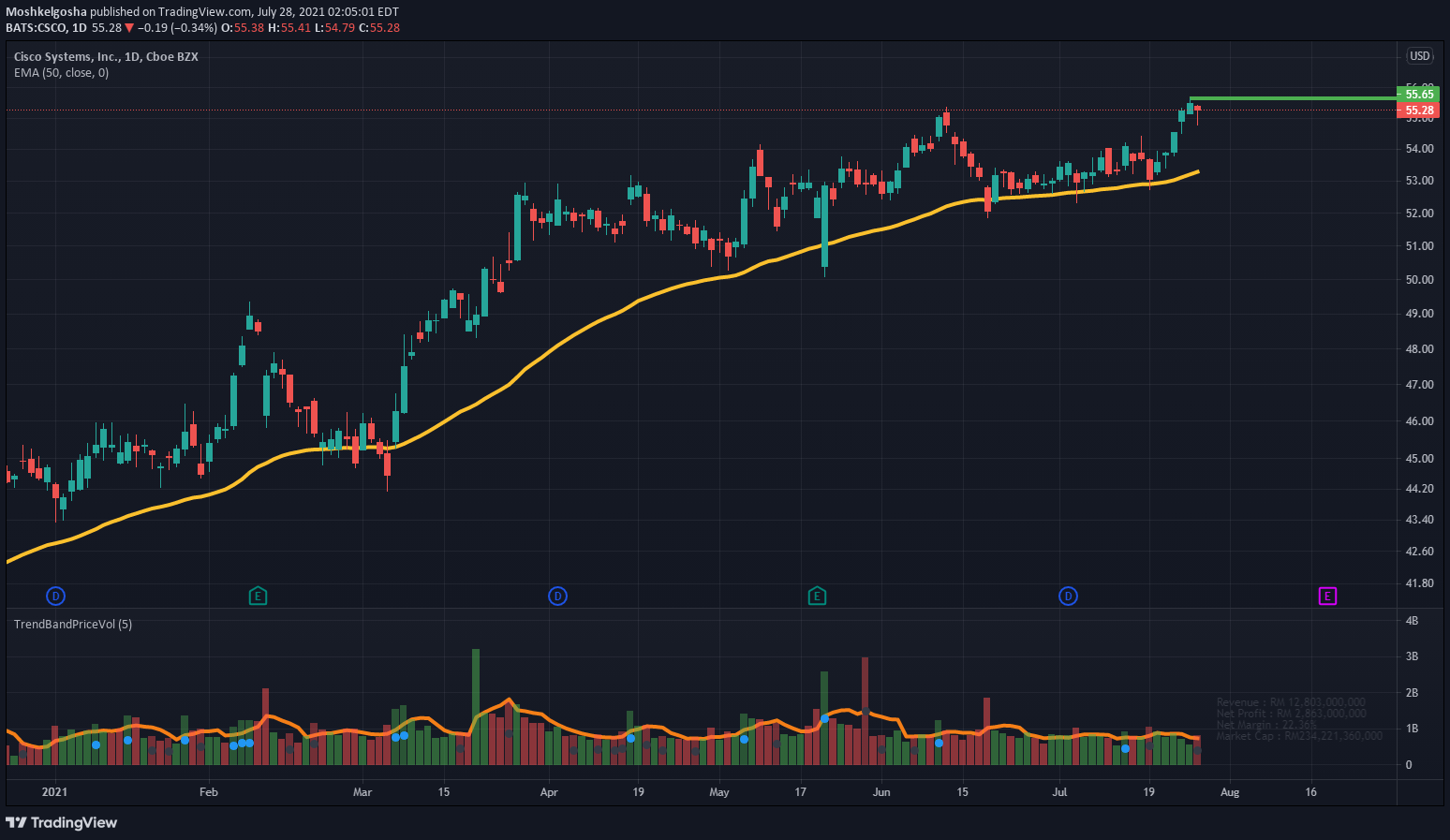Click the green 55.65 price label
Image resolution: width=1450 pixels, height=840 pixels.
click(x=1419, y=94)
